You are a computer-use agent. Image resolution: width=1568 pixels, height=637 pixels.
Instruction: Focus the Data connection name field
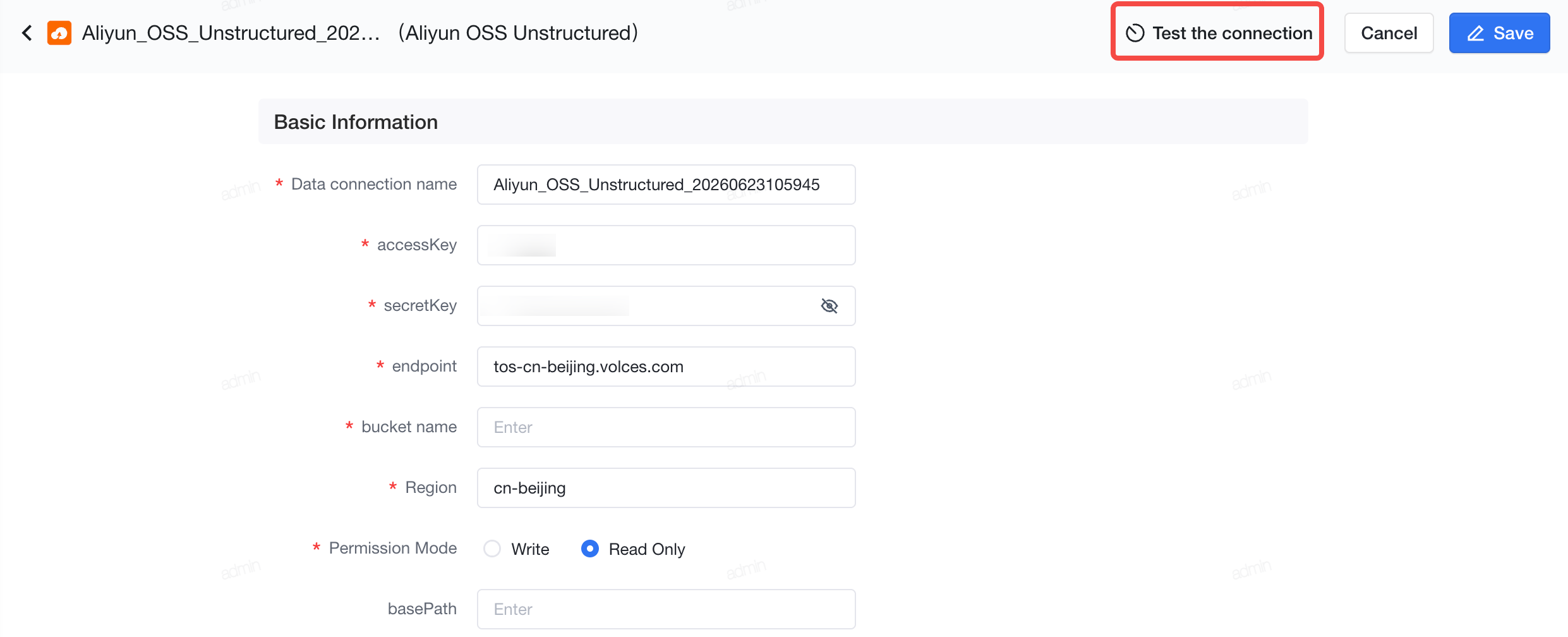tap(666, 185)
